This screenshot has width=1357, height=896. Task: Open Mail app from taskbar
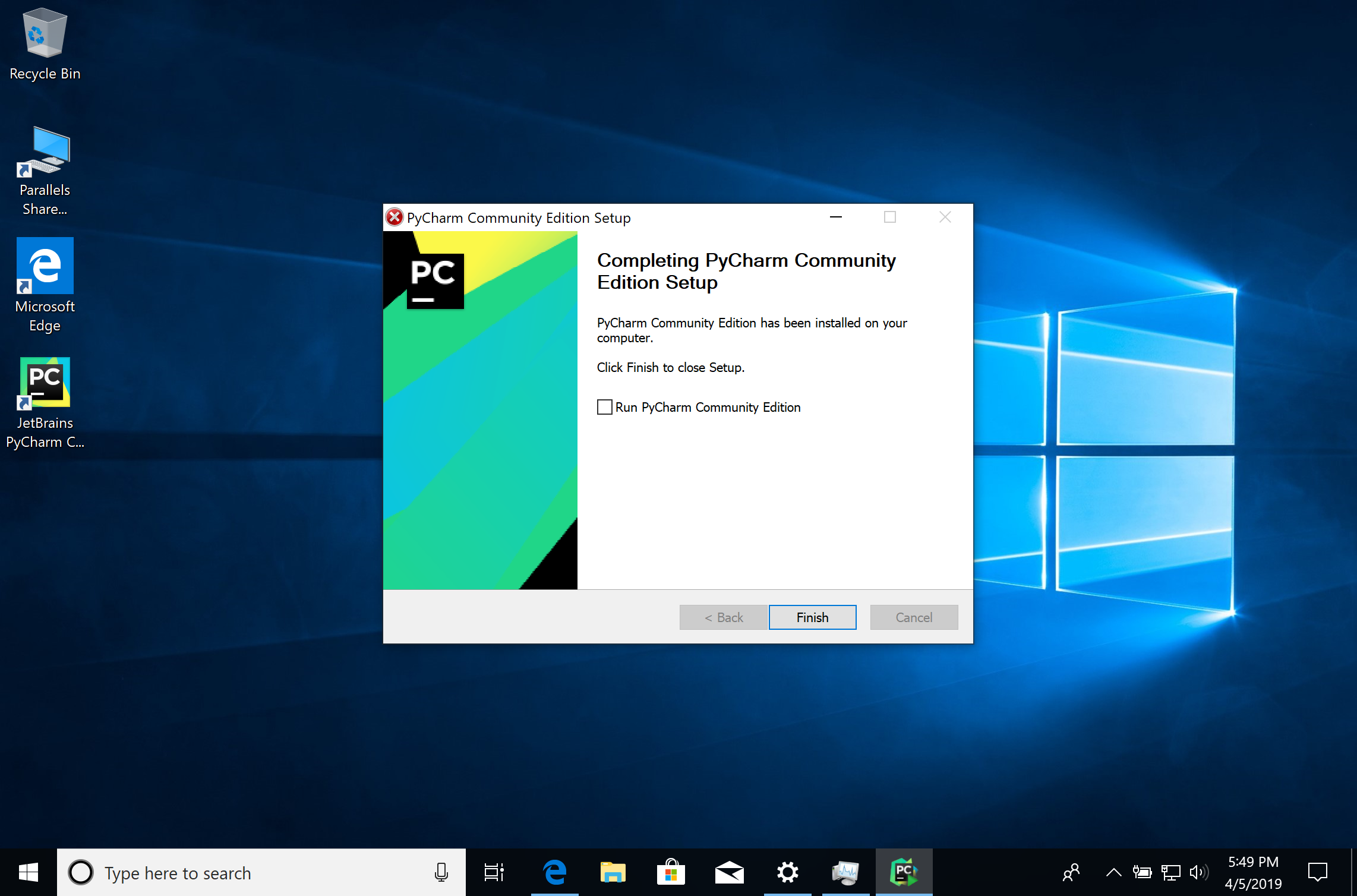[x=729, y=872]
